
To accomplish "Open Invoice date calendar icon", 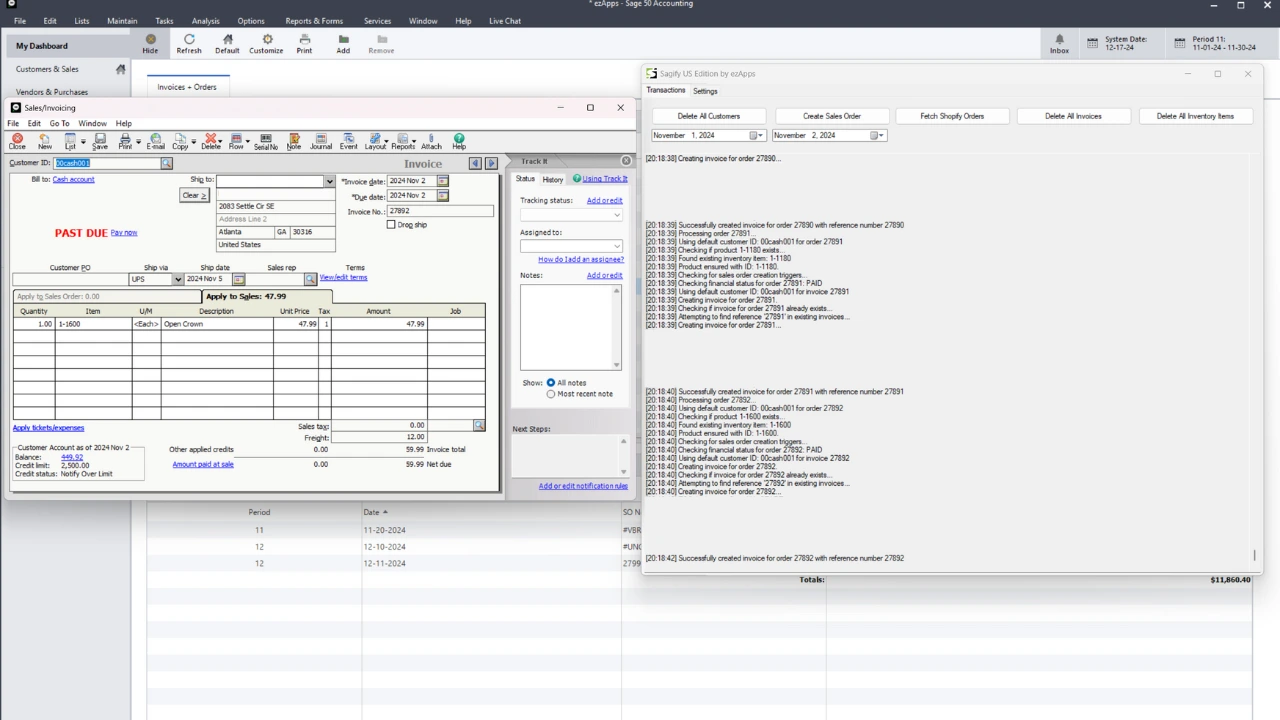I will [443, 181].
